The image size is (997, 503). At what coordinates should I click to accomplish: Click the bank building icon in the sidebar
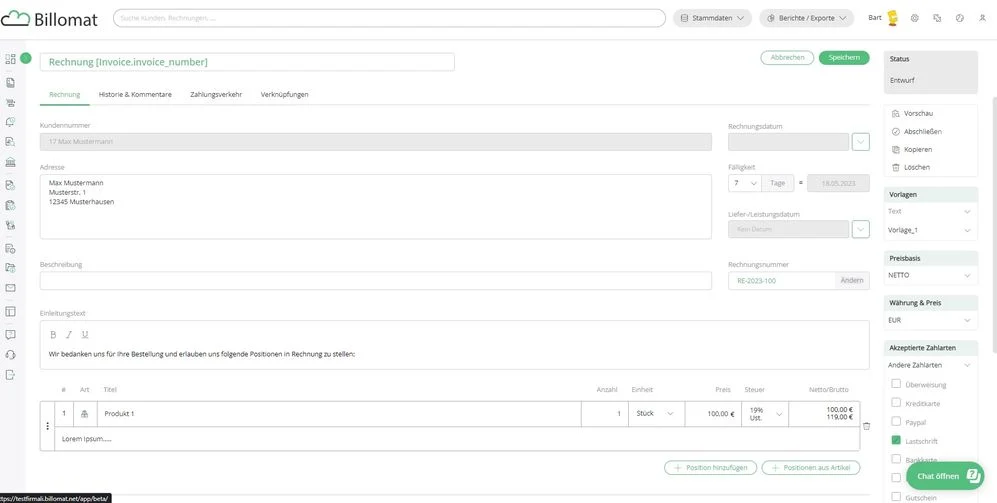10,162
